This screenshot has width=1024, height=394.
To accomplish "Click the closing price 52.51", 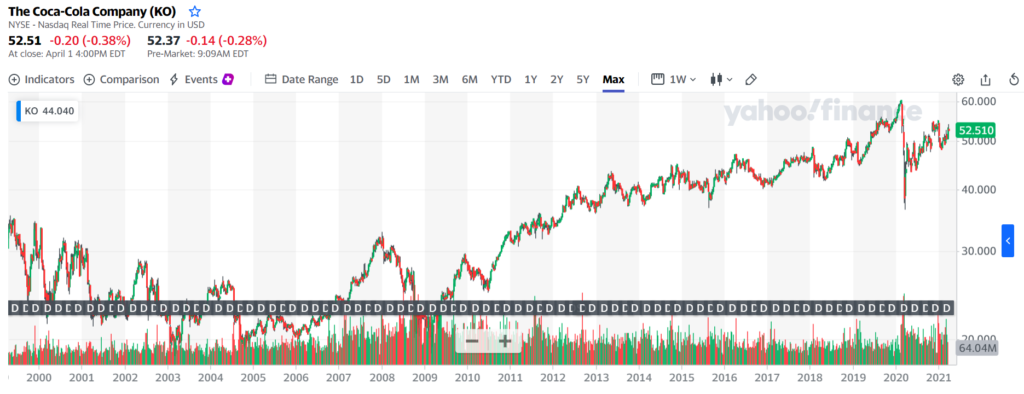I will [x=24, y=41].
